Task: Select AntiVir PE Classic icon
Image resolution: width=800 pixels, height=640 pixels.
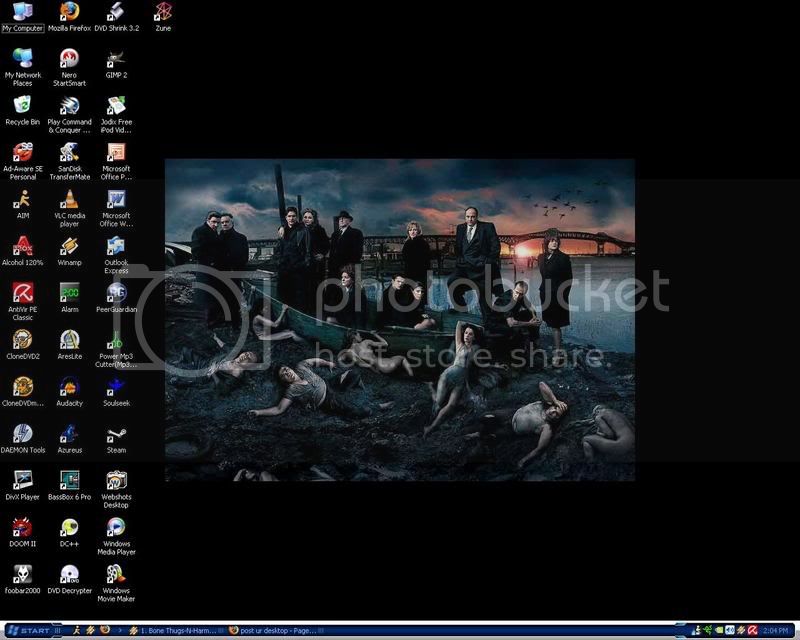Action: pos(22,302)
